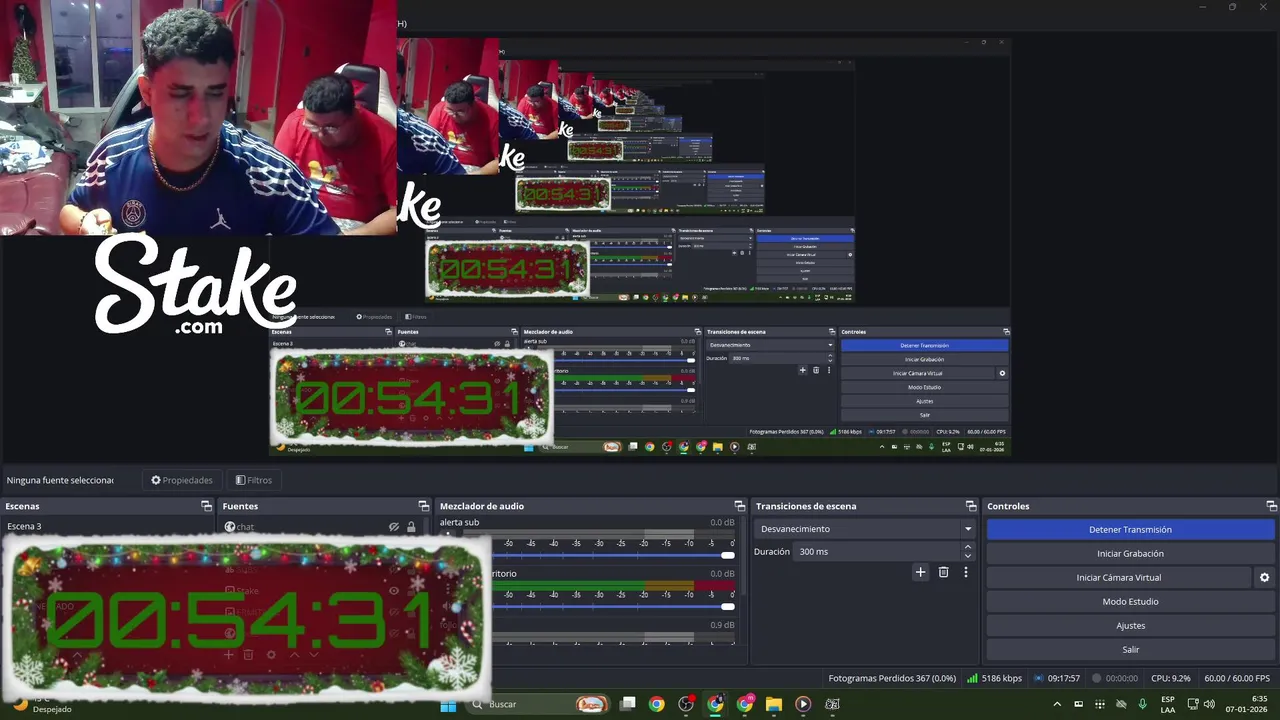Open Ajustes settings

coord(1130,626)
